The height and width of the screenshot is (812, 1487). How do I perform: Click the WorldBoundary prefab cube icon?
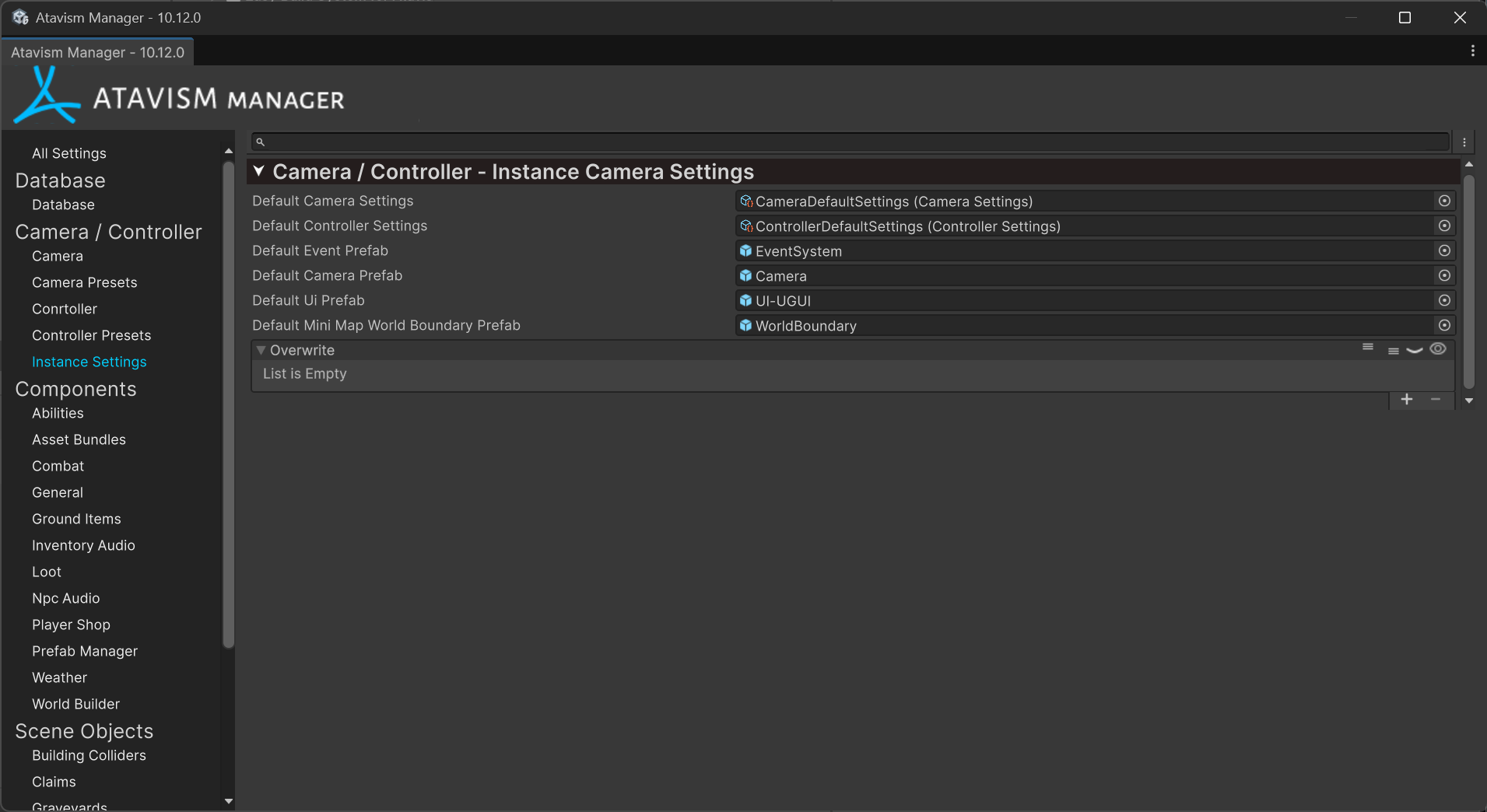tap(746, 326)
